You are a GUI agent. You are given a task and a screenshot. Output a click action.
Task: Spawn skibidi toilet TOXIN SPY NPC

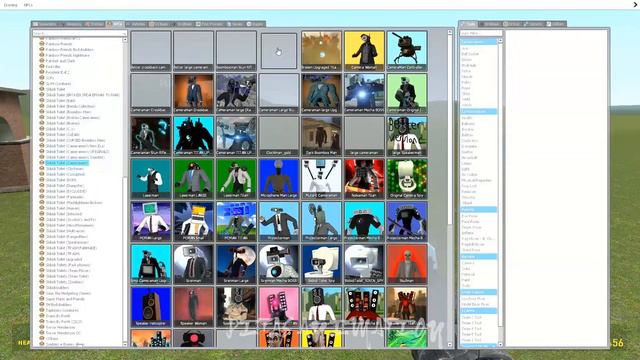[364, 264]
